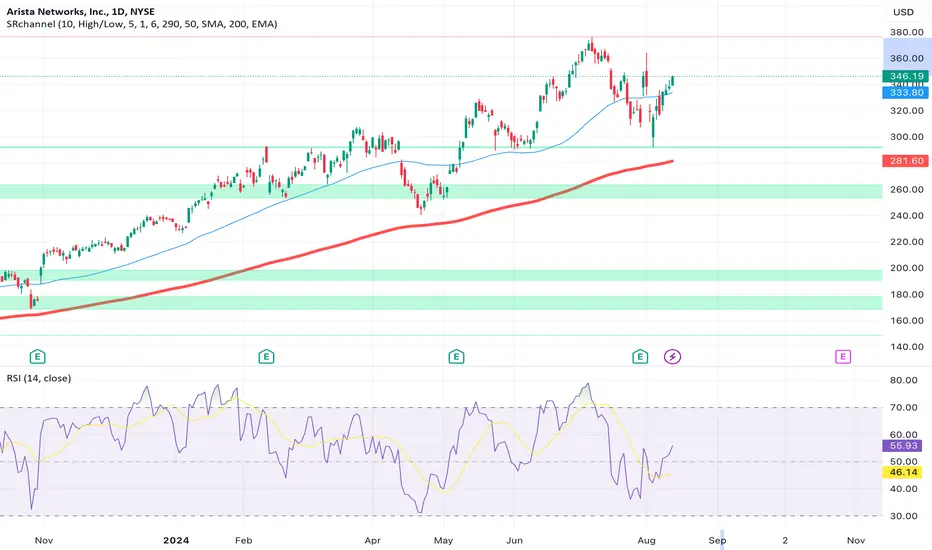
Task: Click the earnings marker near May
Action: coord(456,357)
